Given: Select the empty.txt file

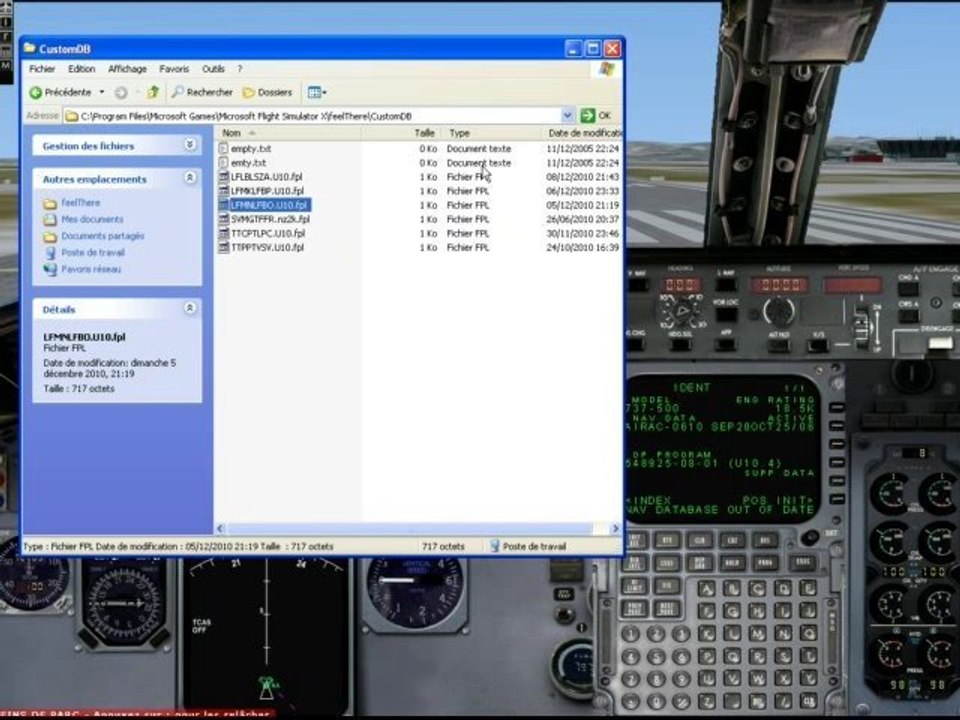Looking at the screenshot, I should pos(251,149).
